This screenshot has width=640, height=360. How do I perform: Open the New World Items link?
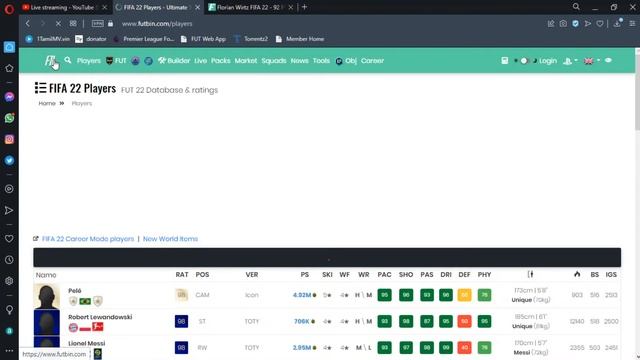(x=170, y=239)
